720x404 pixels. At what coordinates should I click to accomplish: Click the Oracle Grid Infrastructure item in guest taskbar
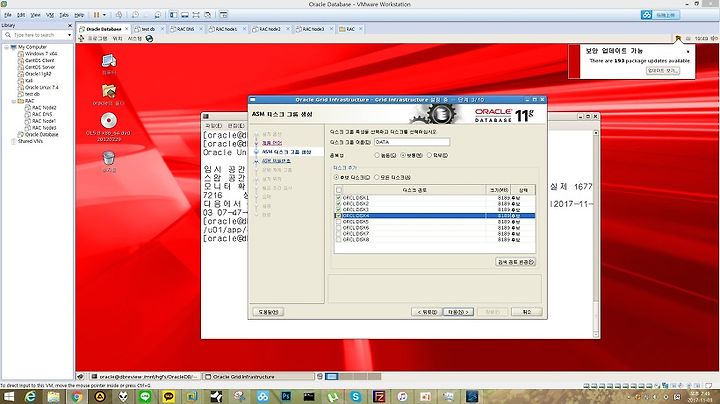(259, 376)
